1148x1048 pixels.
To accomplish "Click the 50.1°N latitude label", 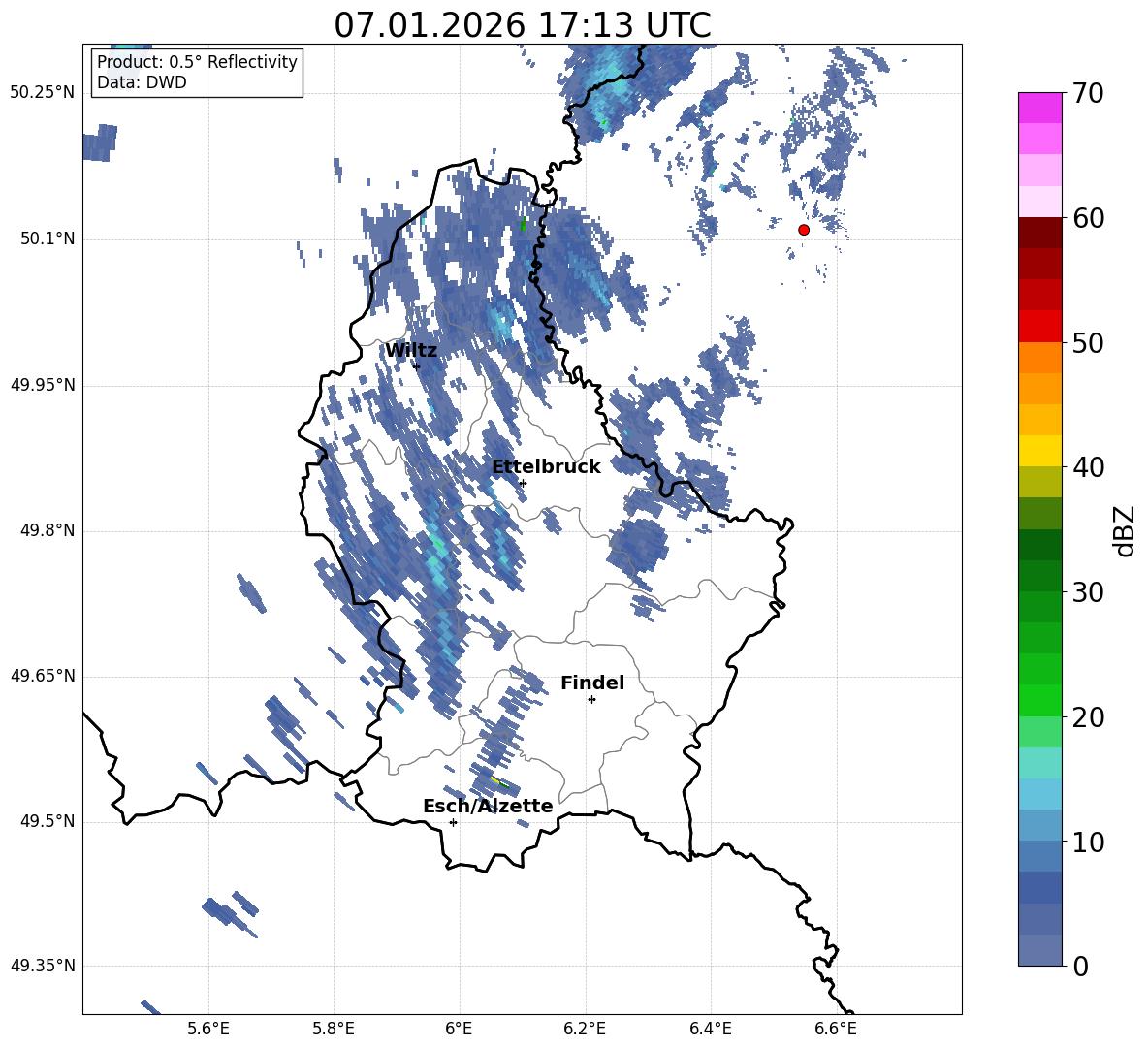I will click(47, 238).
